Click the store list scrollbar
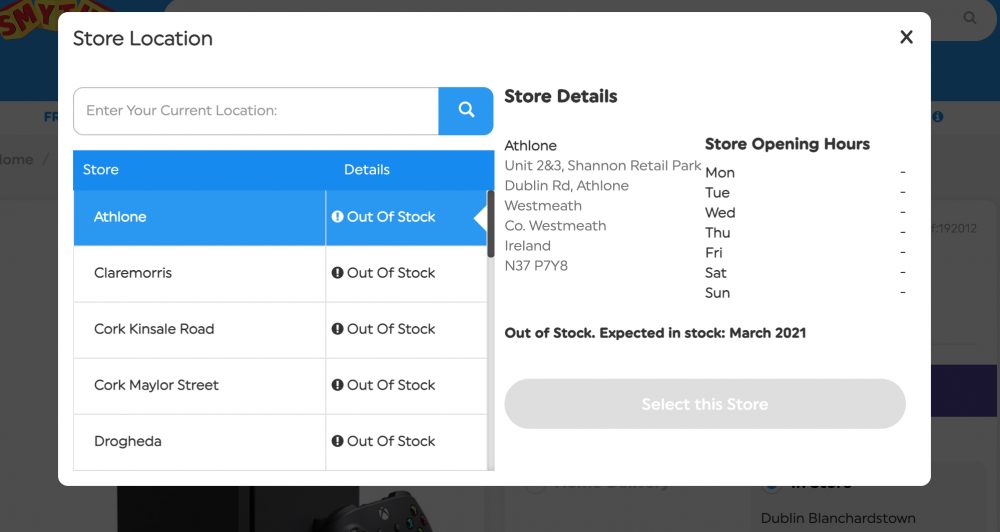 click(491, 225)
